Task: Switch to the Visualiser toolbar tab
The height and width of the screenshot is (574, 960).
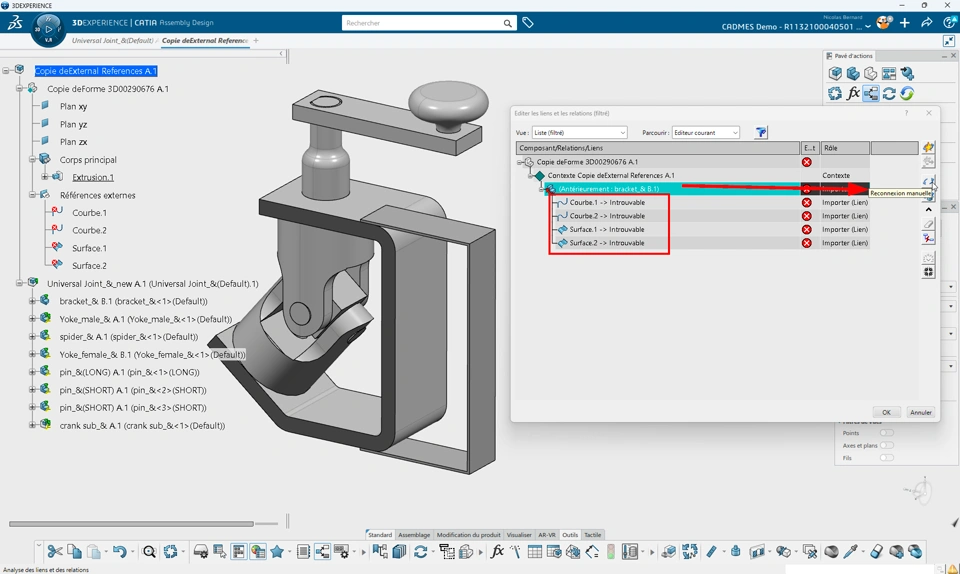Action: point(519,535)
